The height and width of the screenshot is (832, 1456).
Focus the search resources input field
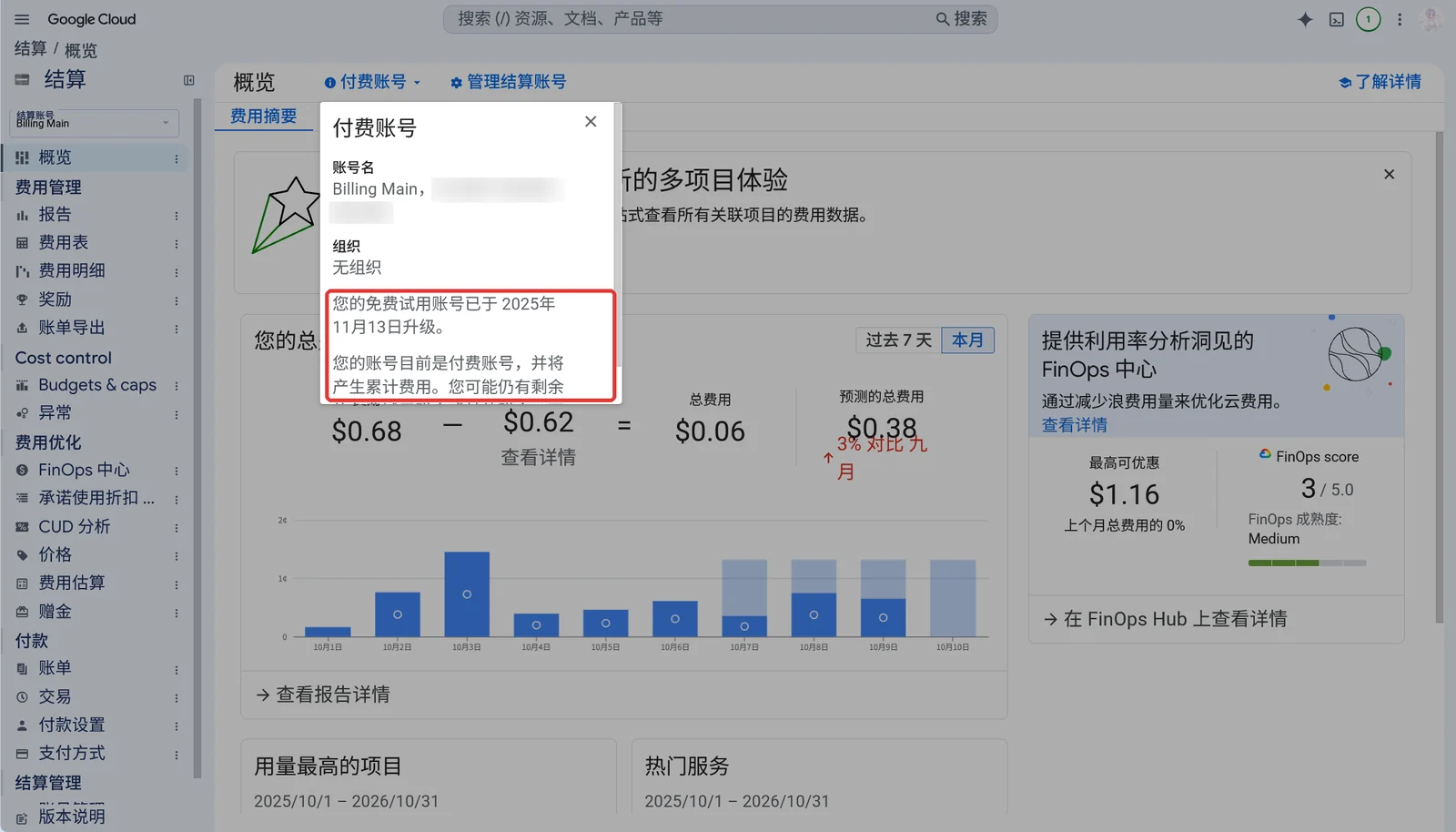692,19
